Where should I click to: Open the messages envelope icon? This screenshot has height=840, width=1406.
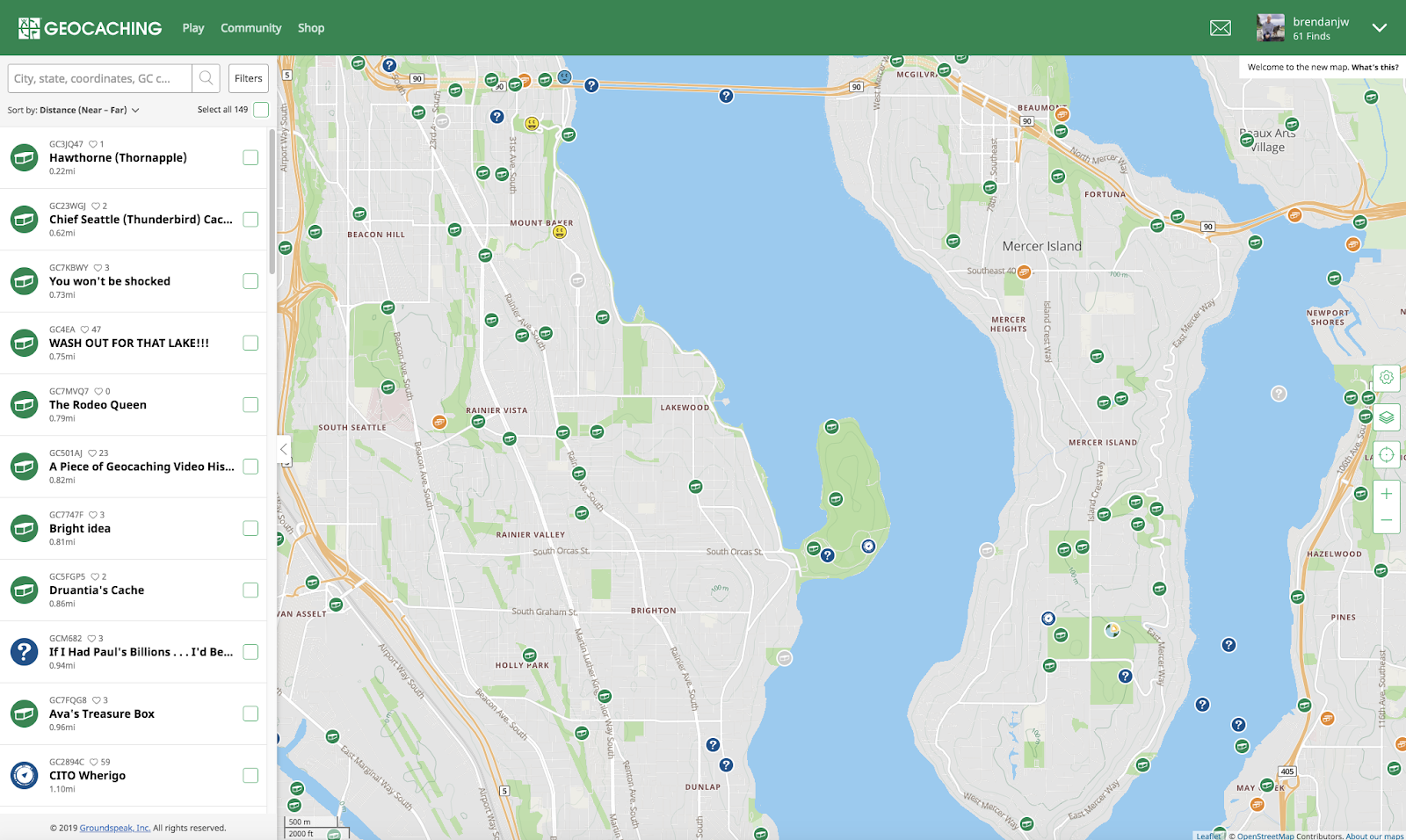tap(1221, 28)
